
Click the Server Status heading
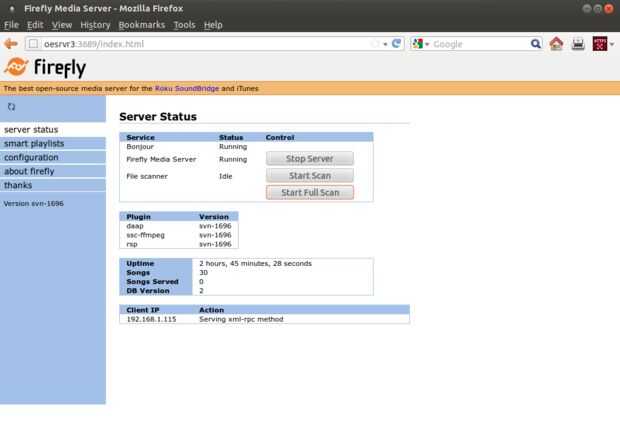pyautogui.click(x=158, y=117)
